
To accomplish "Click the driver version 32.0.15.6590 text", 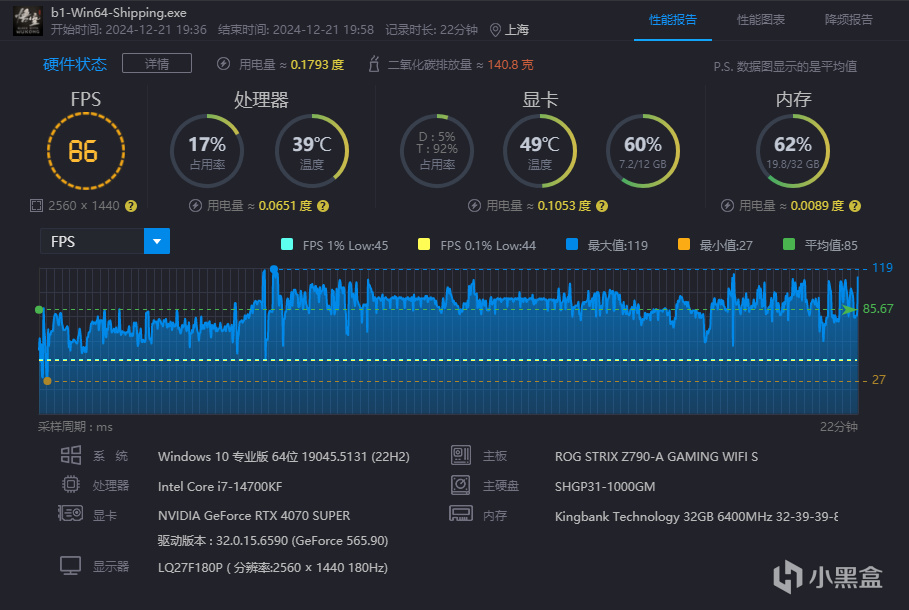I will coord(272,540).
